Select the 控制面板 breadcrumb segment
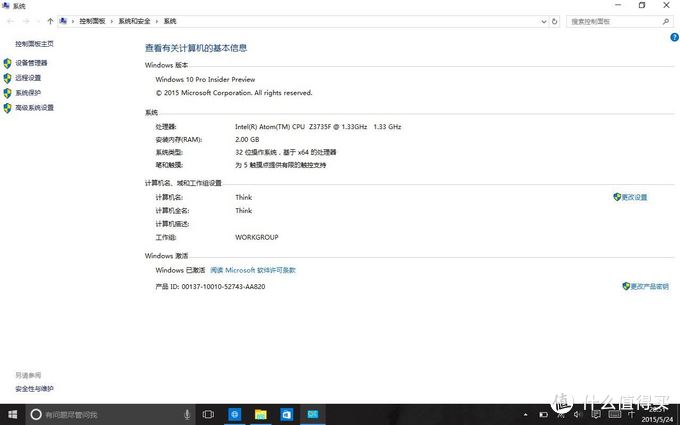This screenshot has width=680, height=425. click(92, 21)
